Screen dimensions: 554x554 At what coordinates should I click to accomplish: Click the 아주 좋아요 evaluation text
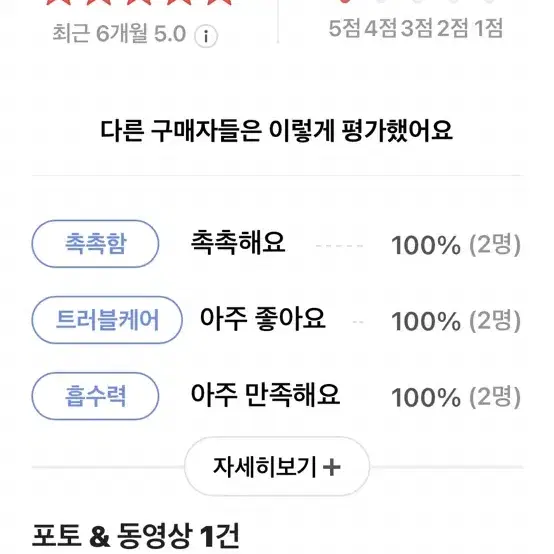click(x=263, y=319)
